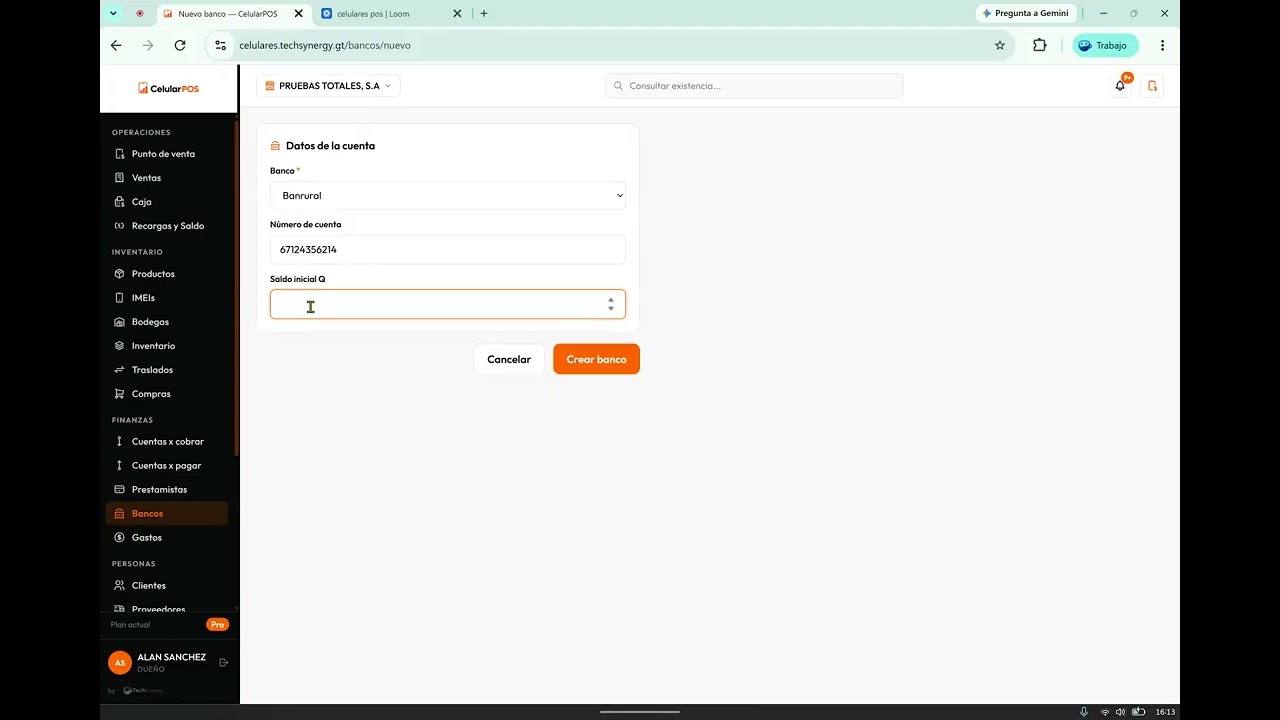
Task: Click the ALAN SANCHEZ user profile
Action: tap(171, 662)
